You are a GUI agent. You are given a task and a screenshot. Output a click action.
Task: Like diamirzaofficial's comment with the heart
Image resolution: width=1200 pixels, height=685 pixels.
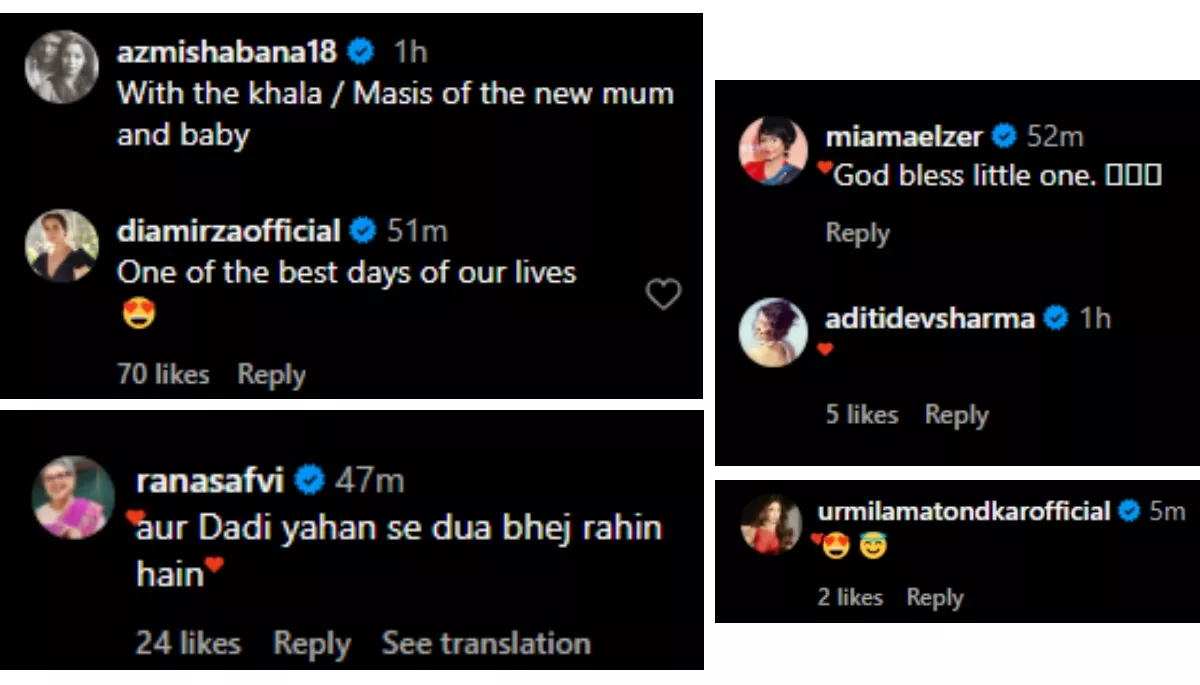point(663,294)
